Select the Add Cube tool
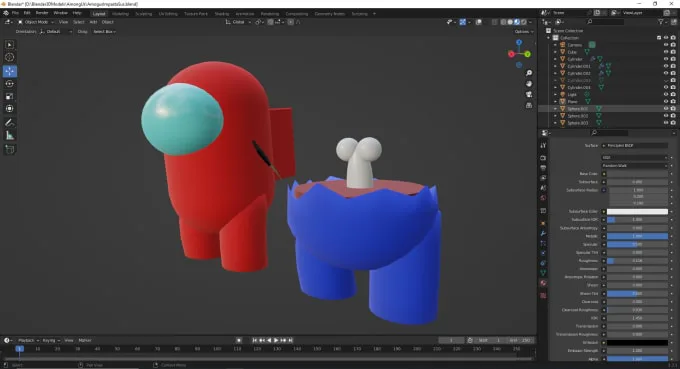The width and height of the screenshot is (680, 369). pyautogui.click(x=10, y=150)
